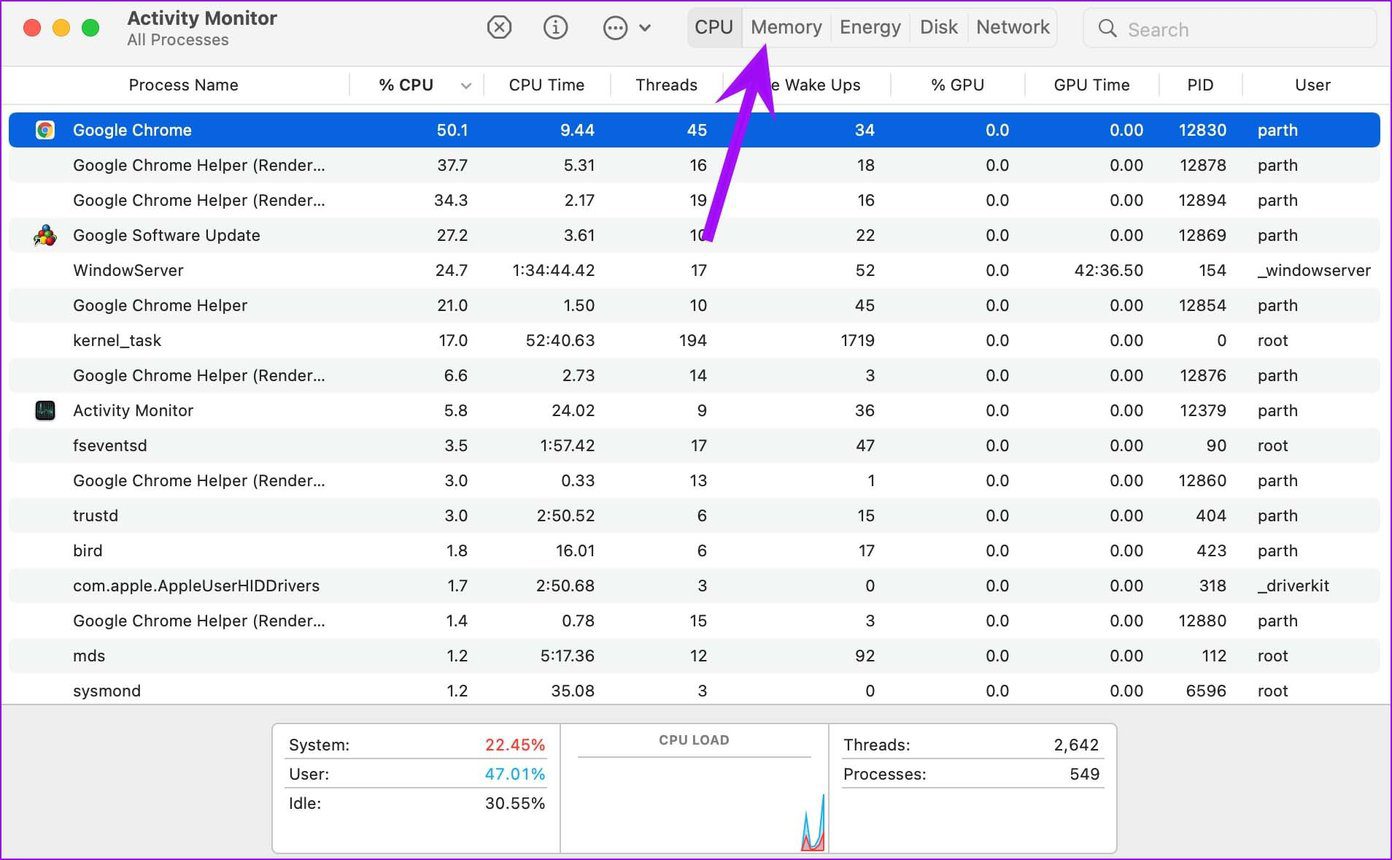1392x860 pixels.
Task: Click the stop process X icon
Action: click(x=499, y=28)
